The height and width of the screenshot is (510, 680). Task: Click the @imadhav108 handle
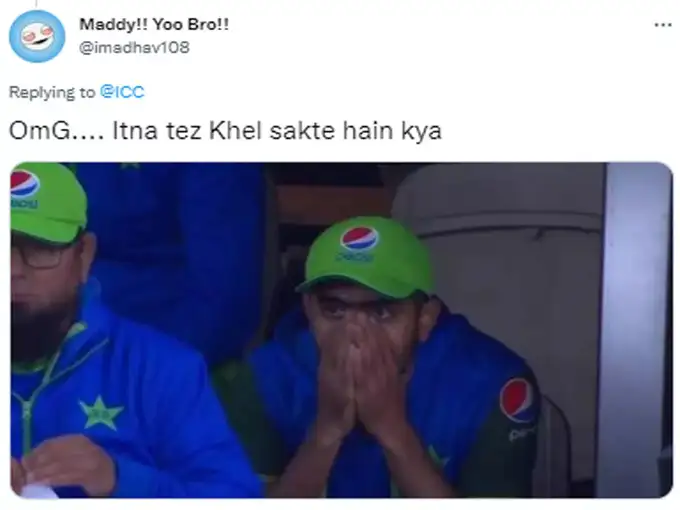[134, 47]
